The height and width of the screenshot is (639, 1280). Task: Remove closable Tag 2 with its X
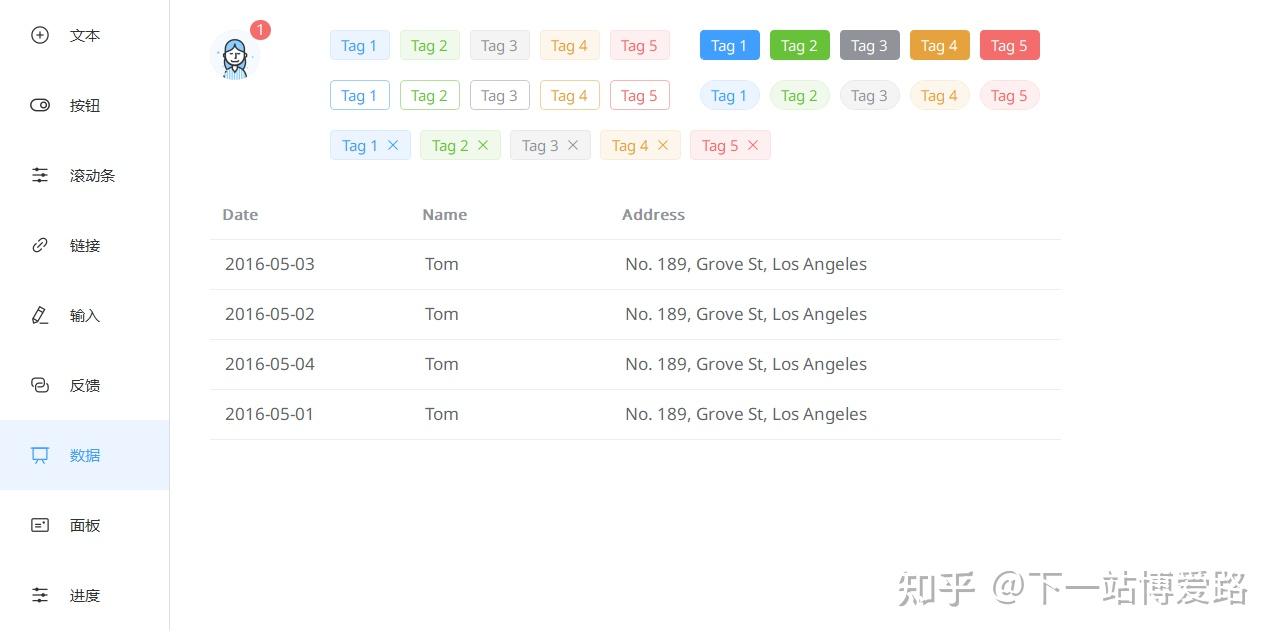click(483, 145)
